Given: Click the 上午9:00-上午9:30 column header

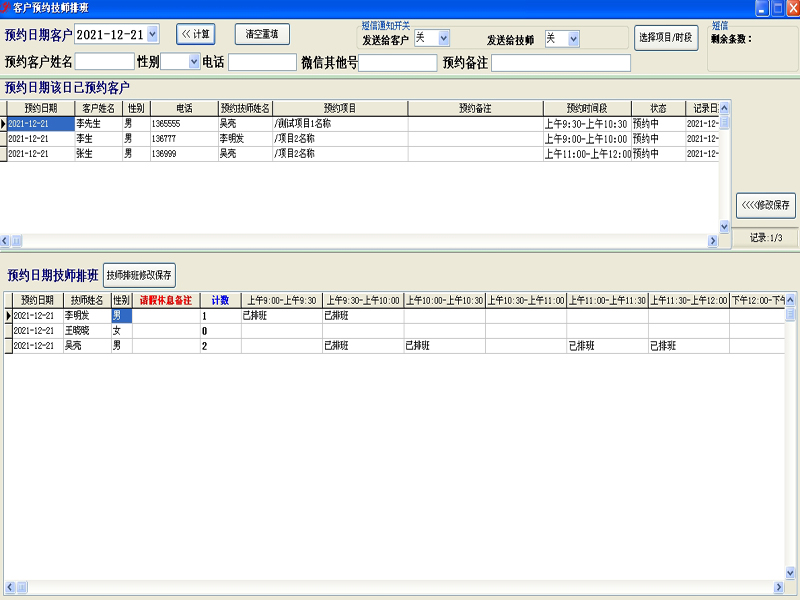Looking at the screenshot, I should click(x=282, y=300).
